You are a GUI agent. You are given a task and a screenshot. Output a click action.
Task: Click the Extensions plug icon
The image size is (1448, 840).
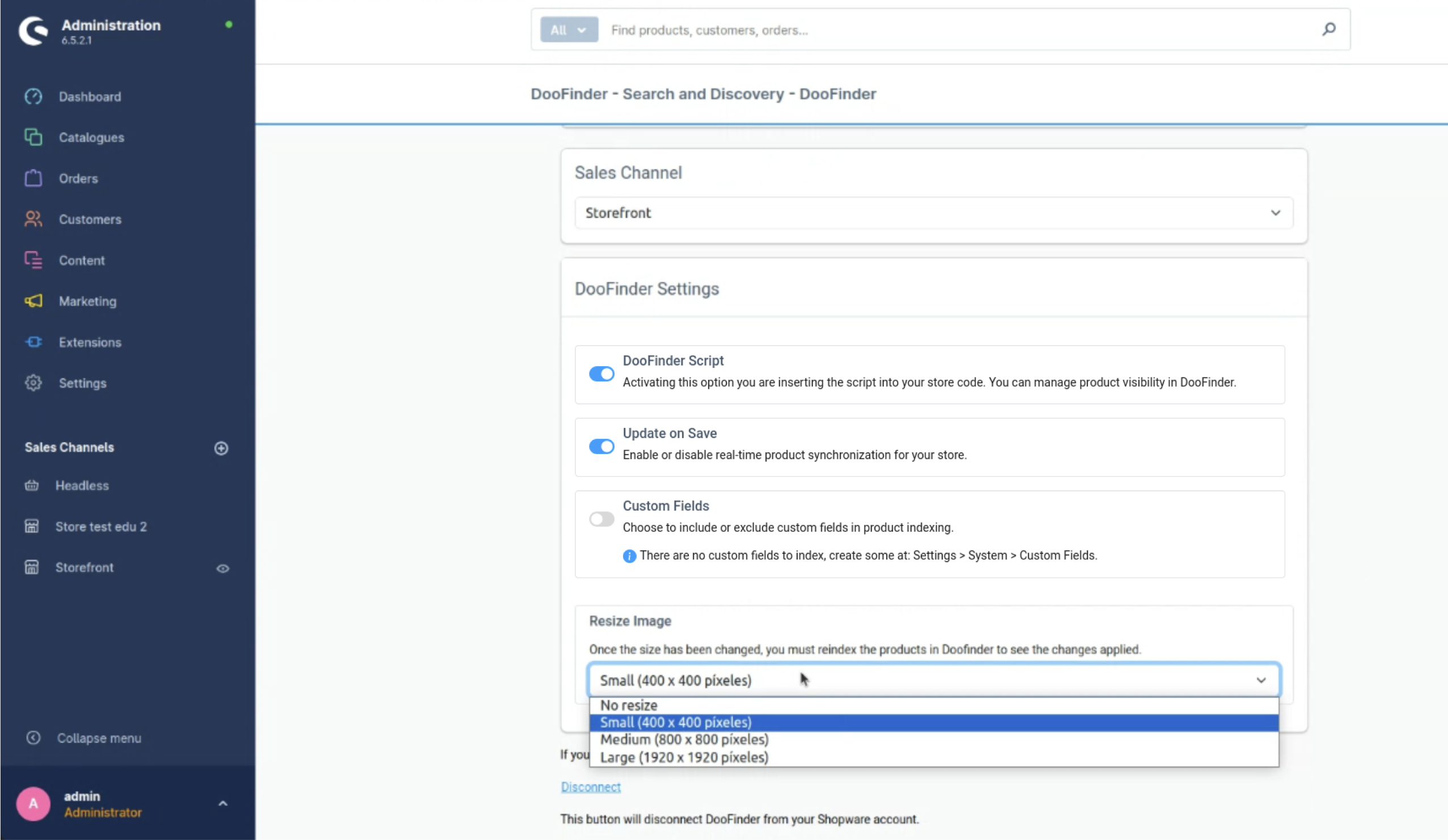pos(33,342)
